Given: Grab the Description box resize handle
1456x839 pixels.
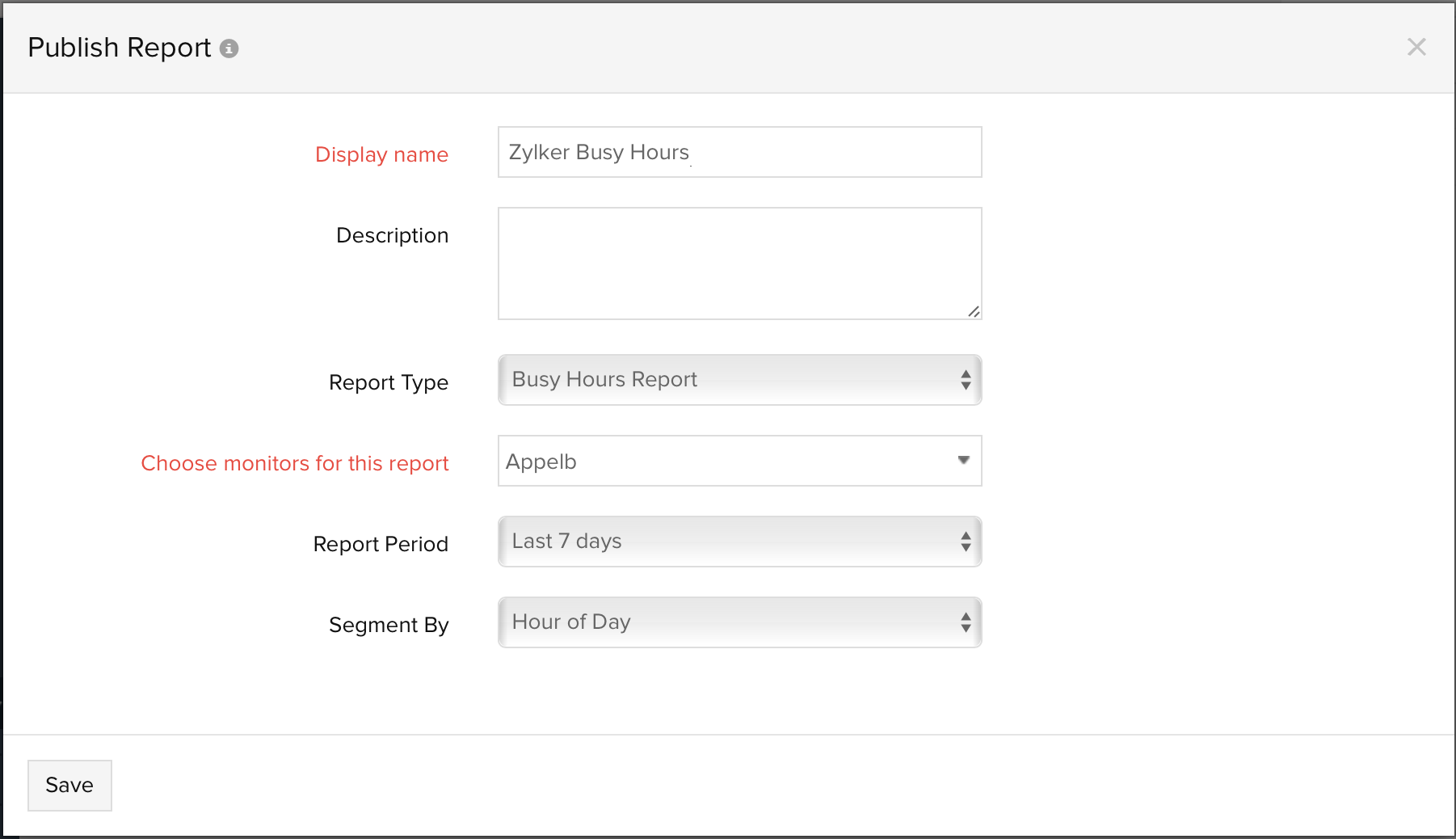Looking at the screenshot, I should (974, 311).
